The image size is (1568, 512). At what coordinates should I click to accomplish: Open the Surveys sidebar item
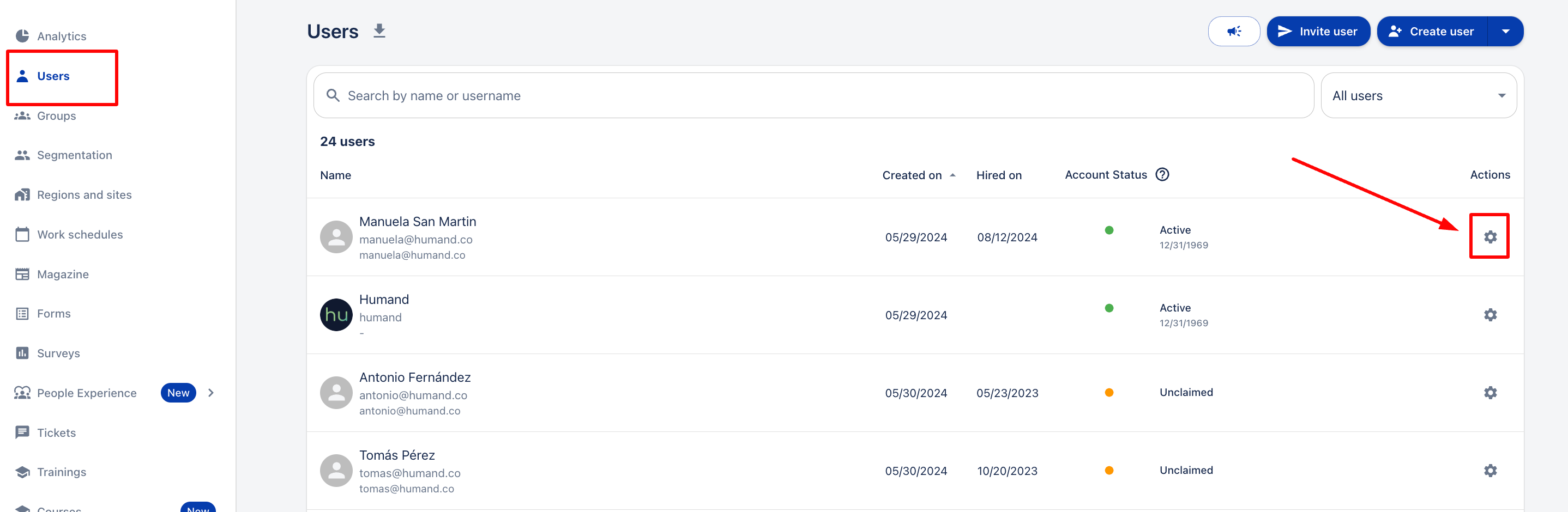[58, 353]
